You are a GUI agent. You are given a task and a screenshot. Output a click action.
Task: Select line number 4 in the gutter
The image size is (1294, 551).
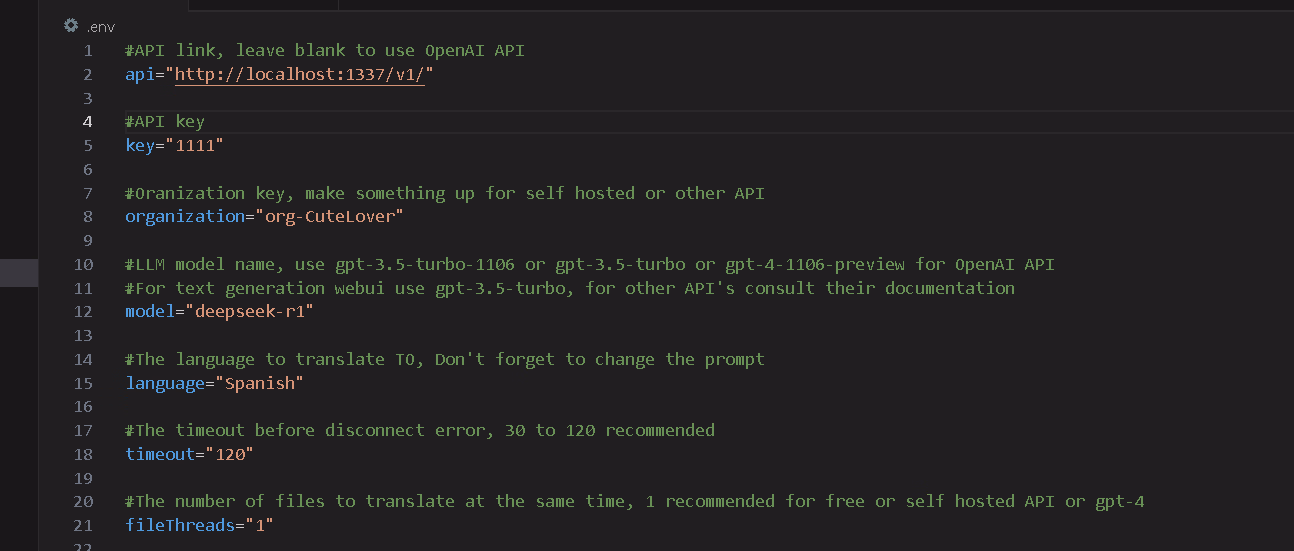pos(88,122)
